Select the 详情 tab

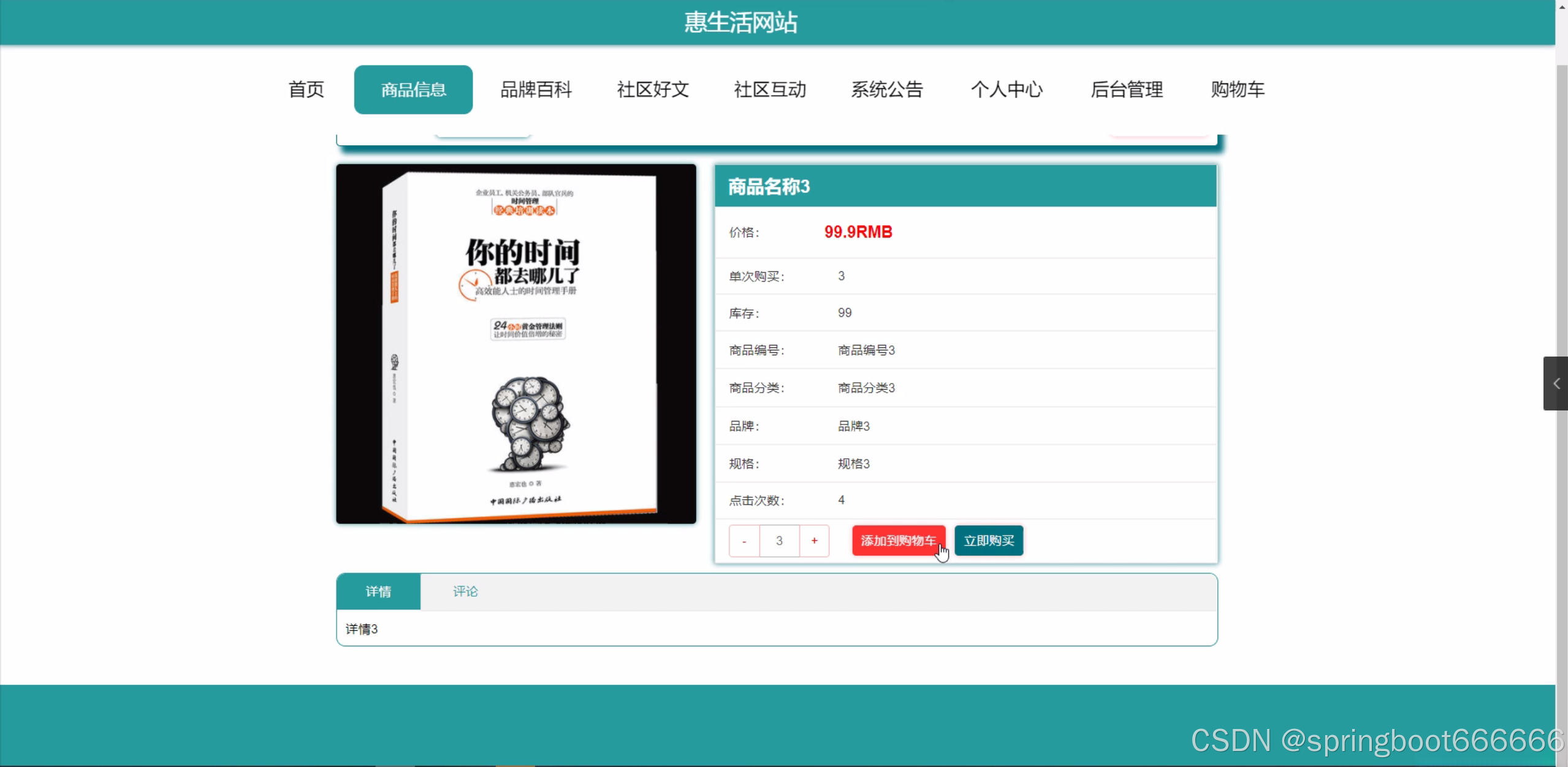[x=378, y=592]
